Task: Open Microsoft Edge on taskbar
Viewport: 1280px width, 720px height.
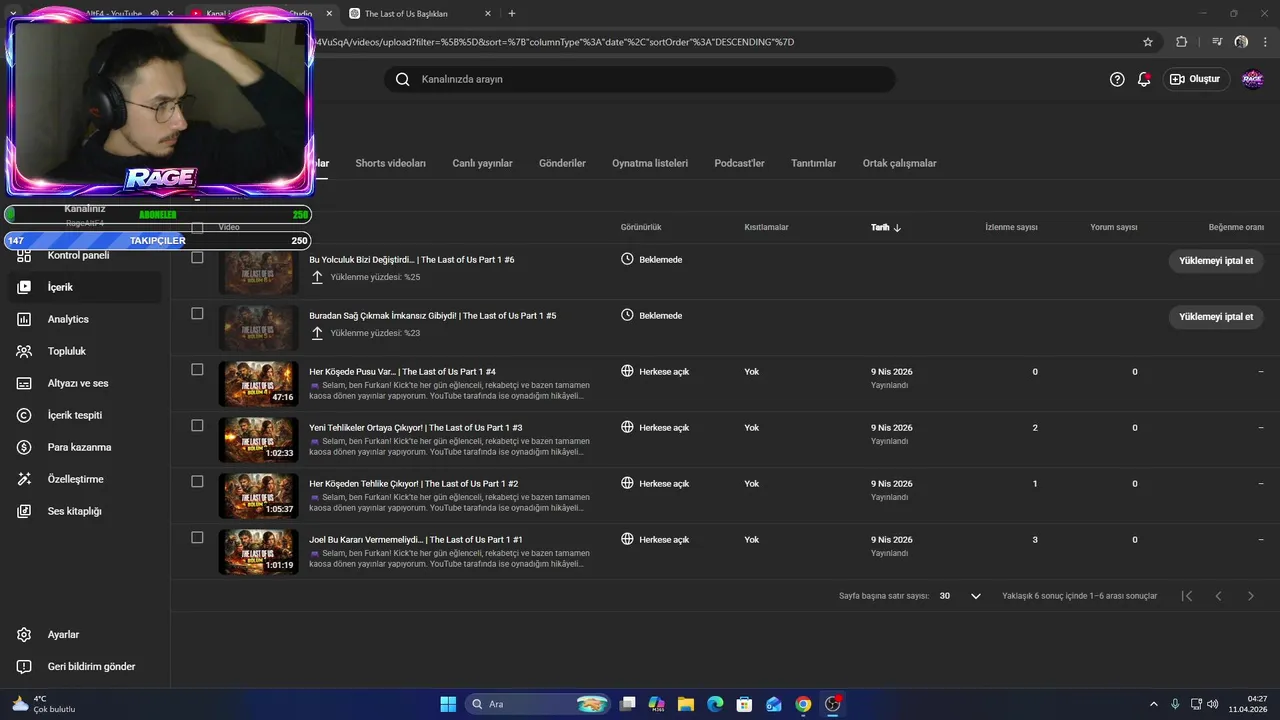Action: coord(715,704)
